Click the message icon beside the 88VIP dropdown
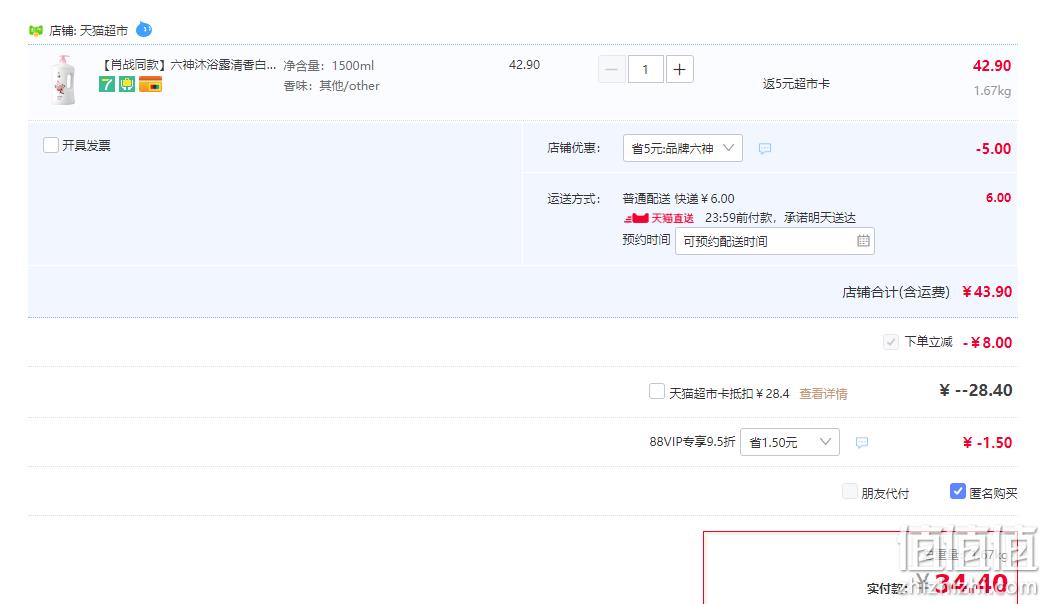1047x604 pixels. click(862, 442)
